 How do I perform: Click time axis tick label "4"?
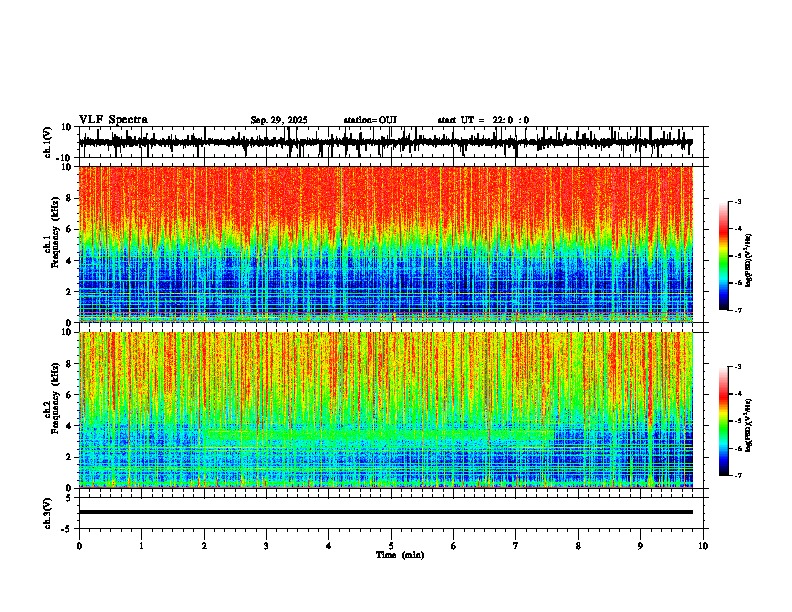point(328,546)
